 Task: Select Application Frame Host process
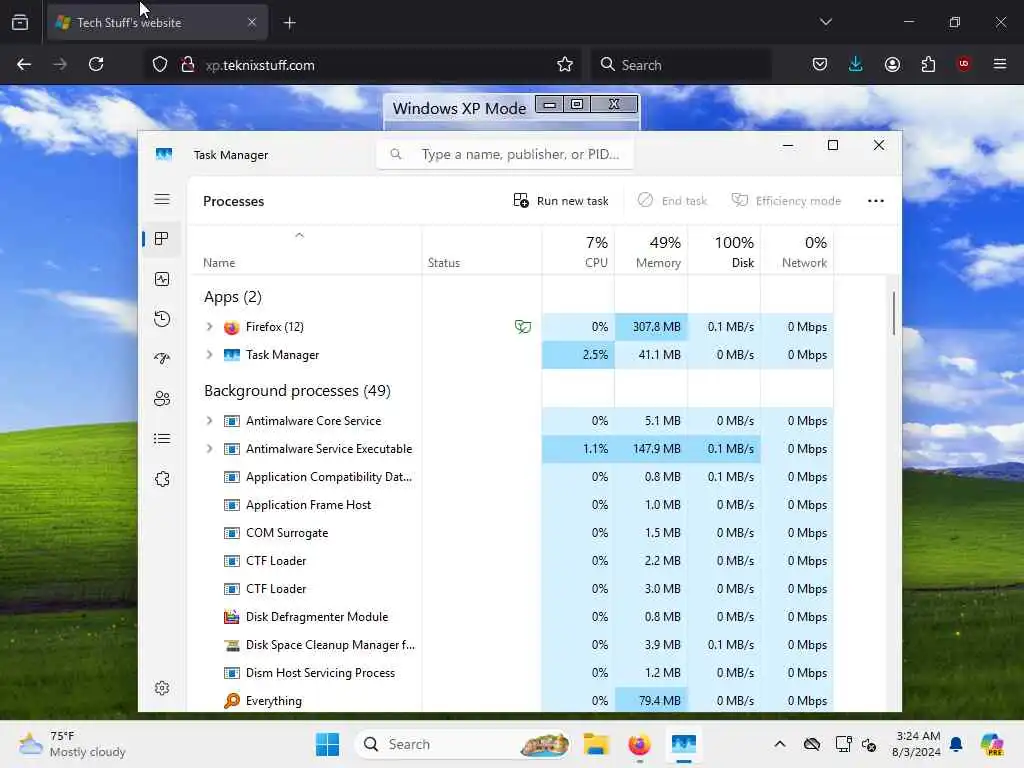pyautogui.click(x=511, y=505)
